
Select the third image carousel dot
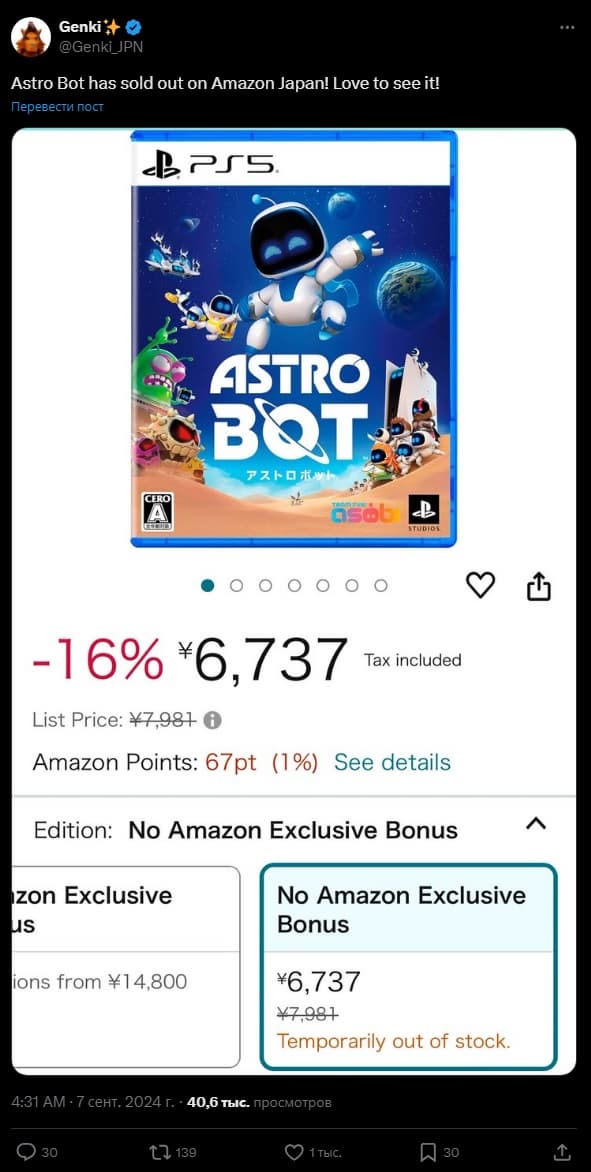(x=265, y=585)
